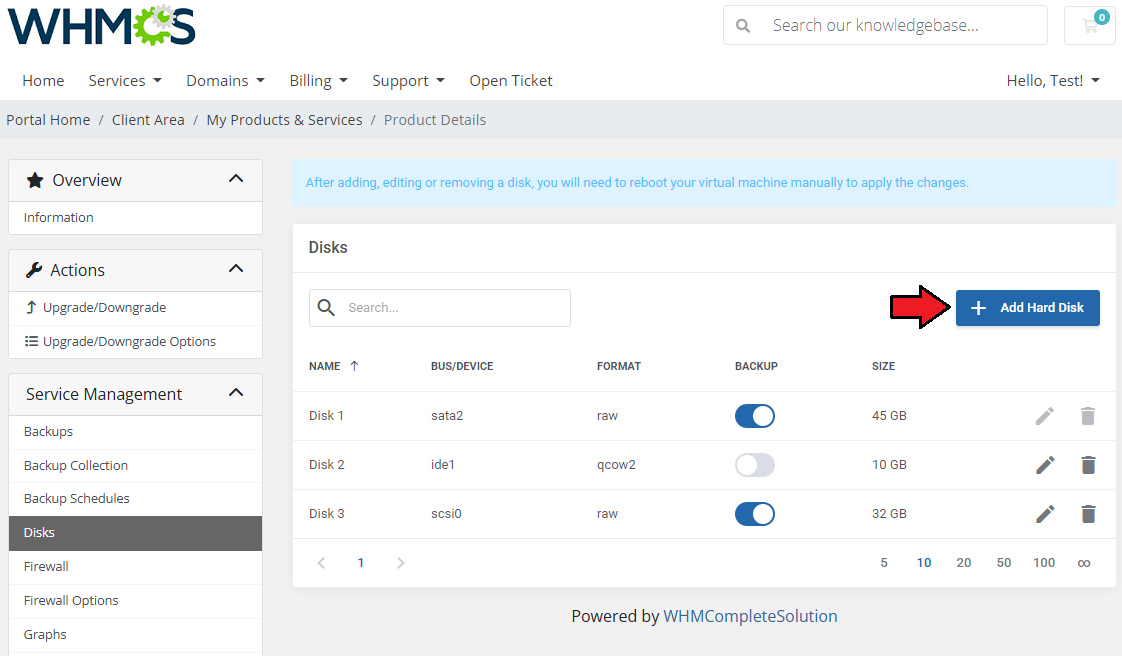Open Graphs in sidebar
Screen dimensions: 1122x656
[x=135, y=635]
